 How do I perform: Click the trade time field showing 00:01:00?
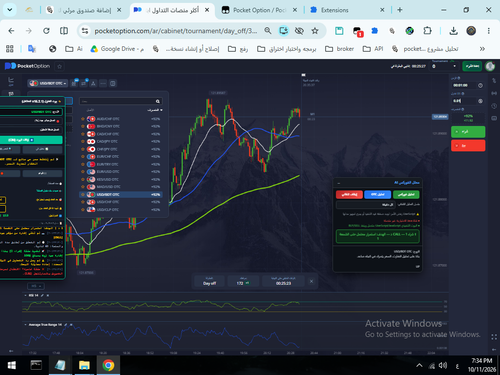pyautogui.click(x=464, y=85)
